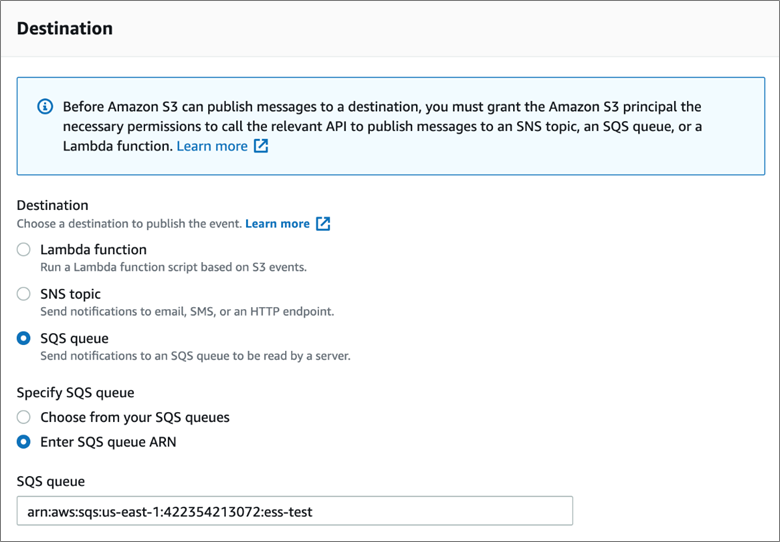Click the info icon in the blue notice
Image resolution: width=780 pixels, height=542 pixels.
tap(45, 106)
